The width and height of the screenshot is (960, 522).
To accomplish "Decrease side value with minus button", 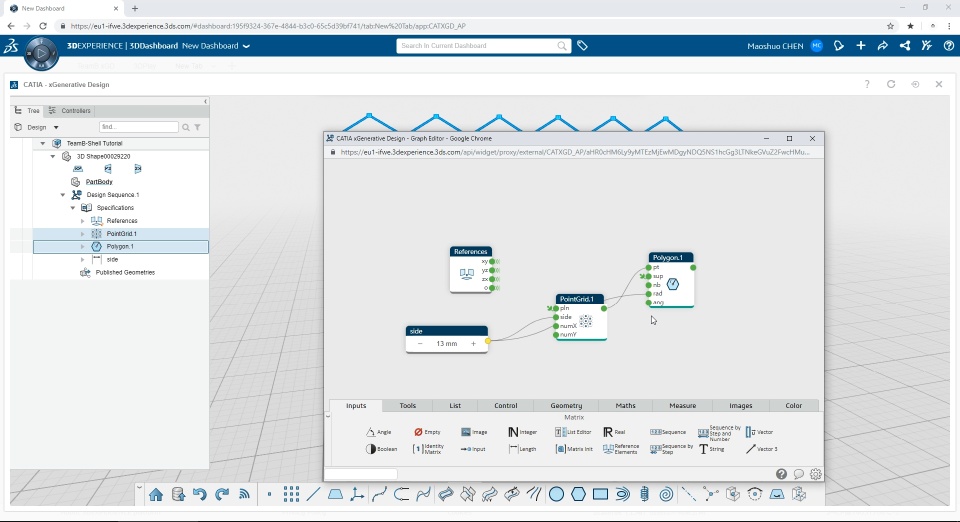I will click(420, 344).
